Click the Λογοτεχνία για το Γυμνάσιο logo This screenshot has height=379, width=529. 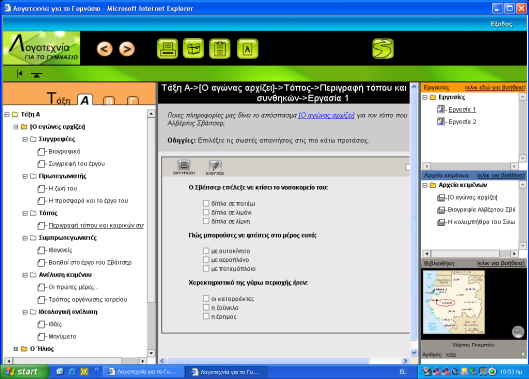(41, 48)
